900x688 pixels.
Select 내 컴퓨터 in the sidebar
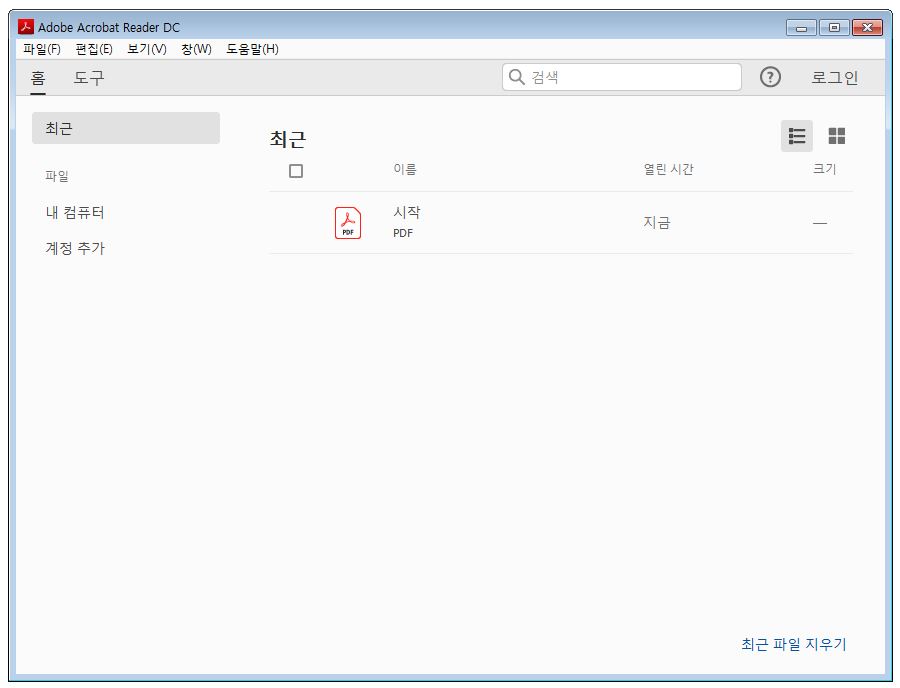pyautogui.click(x=75, y=213)
